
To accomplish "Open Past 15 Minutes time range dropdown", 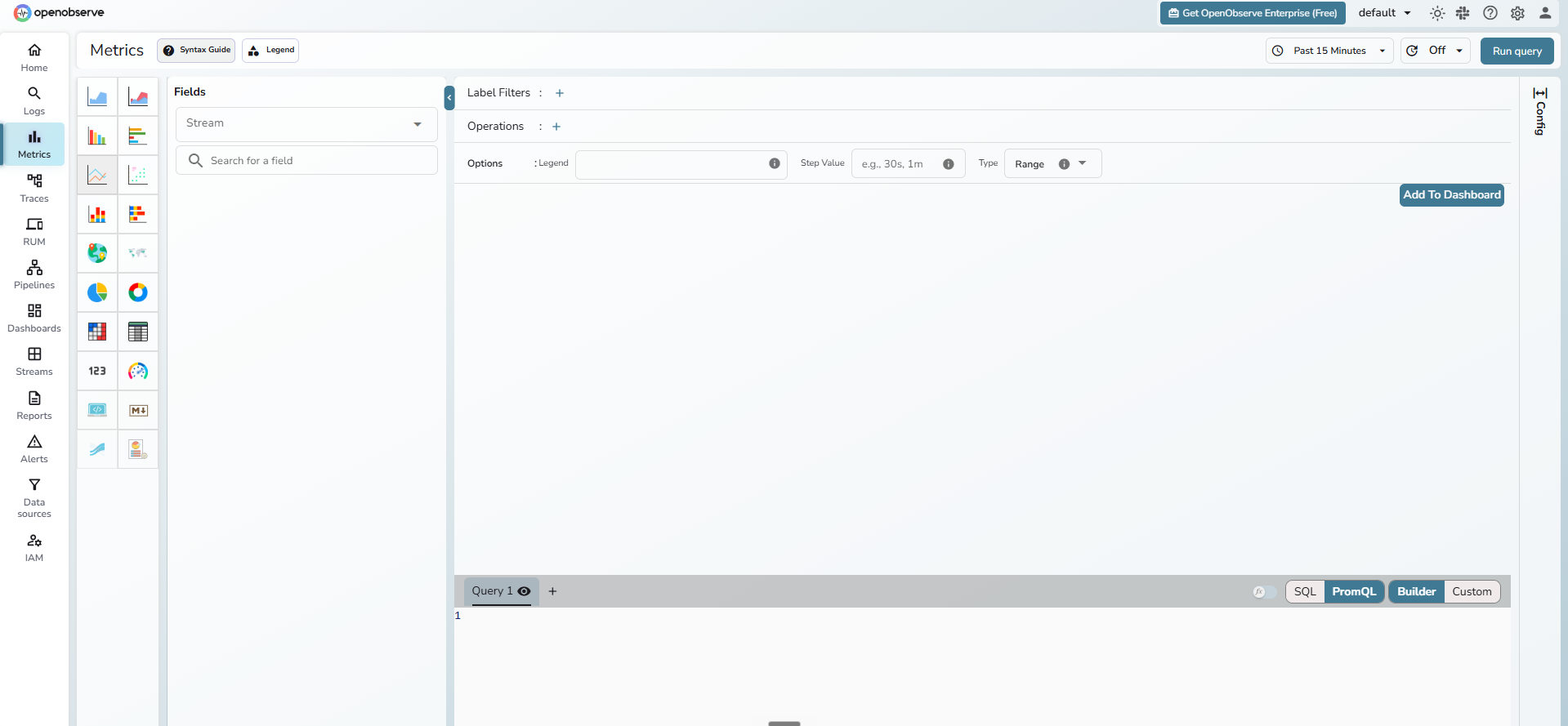I will (1329, 51).
